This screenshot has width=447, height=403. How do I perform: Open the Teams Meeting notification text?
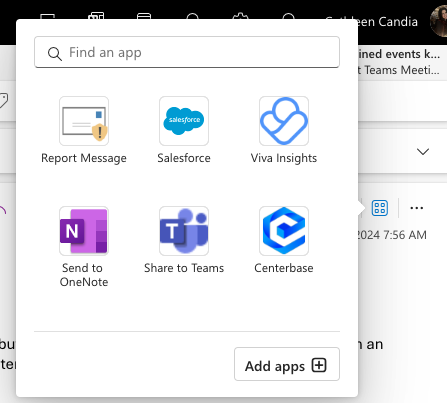click(x=399, y=70)
